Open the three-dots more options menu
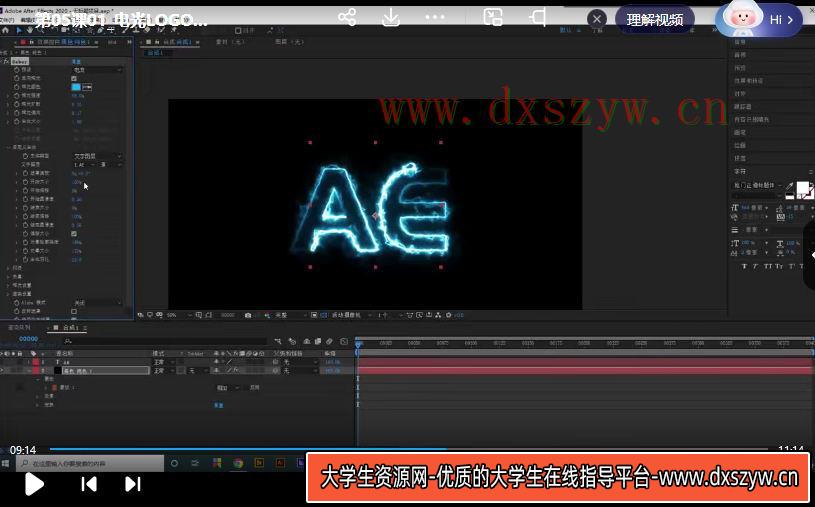The width and height of the screenshot is (815, 507). [435, 17]
